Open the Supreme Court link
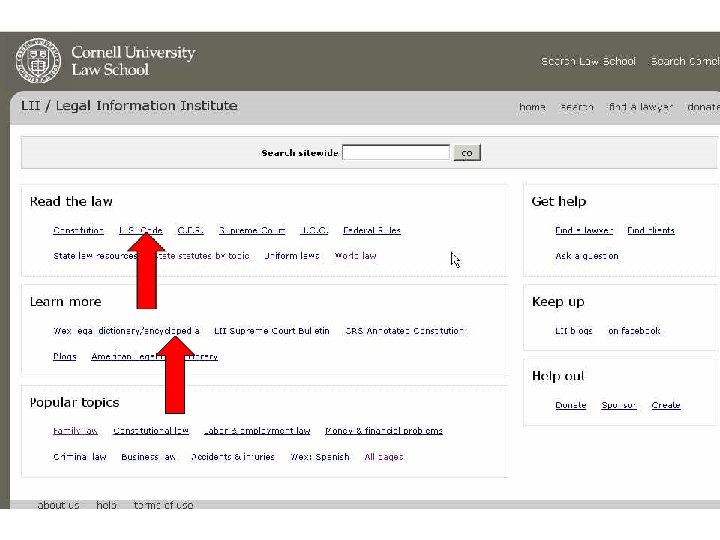Screen dimensions: 720x540 (252, 230)
